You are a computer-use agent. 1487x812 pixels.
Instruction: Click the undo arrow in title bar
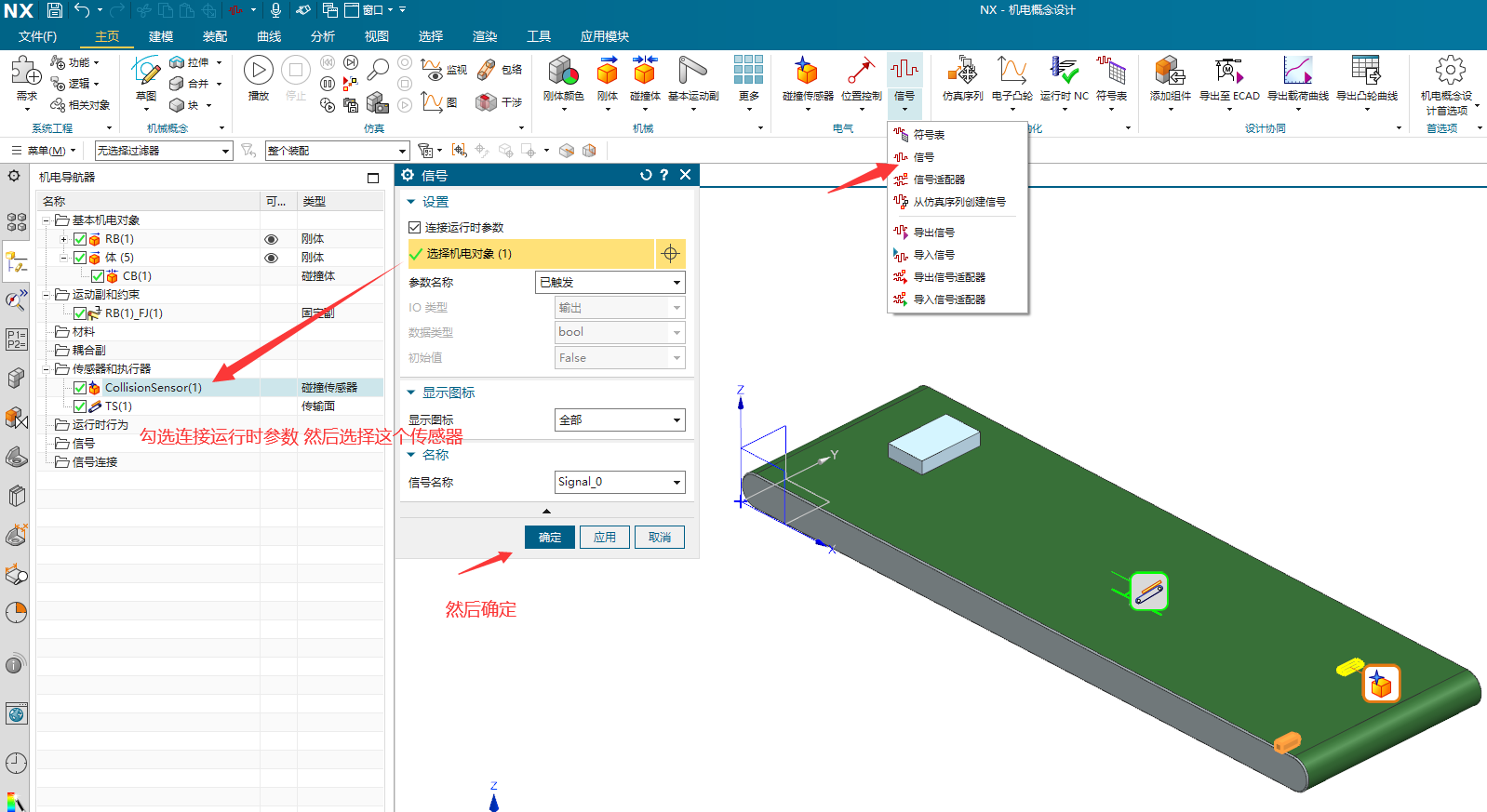pos(82,10)
